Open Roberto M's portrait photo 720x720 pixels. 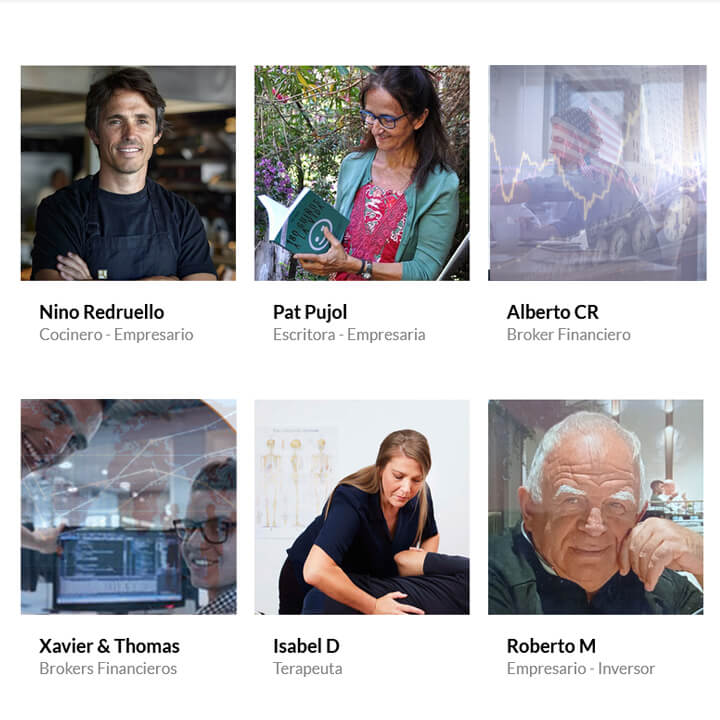tap(596, 507)
